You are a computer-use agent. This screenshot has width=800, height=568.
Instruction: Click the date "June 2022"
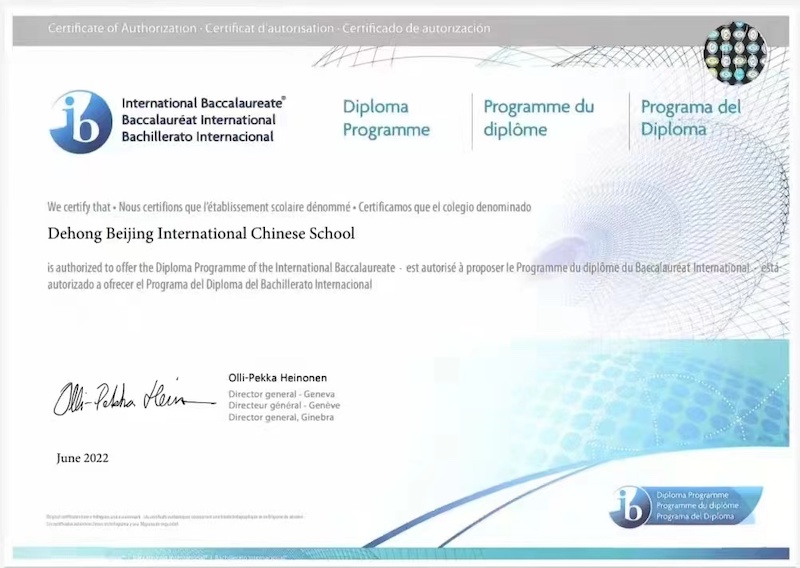(82, 458)
